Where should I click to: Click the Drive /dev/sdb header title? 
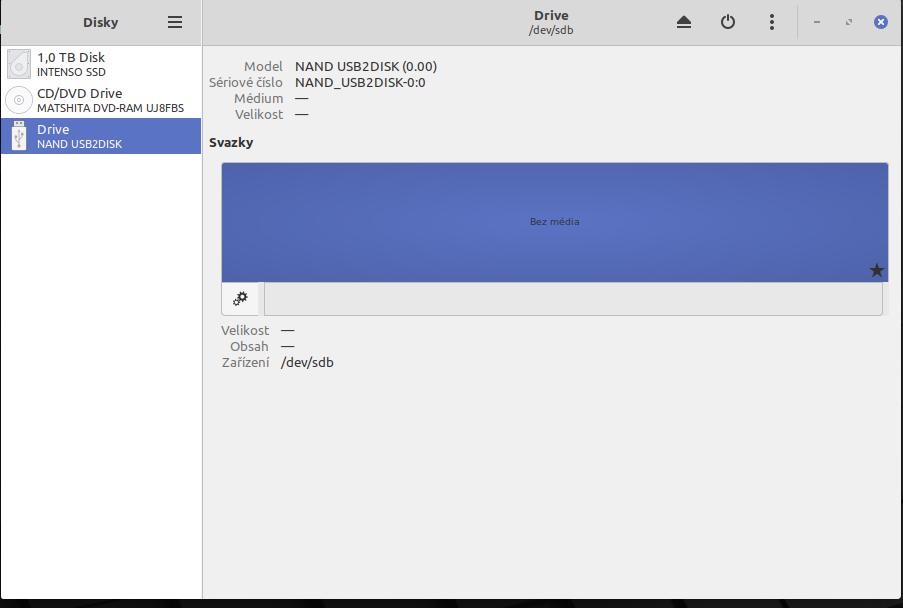[x=551, y=22]
